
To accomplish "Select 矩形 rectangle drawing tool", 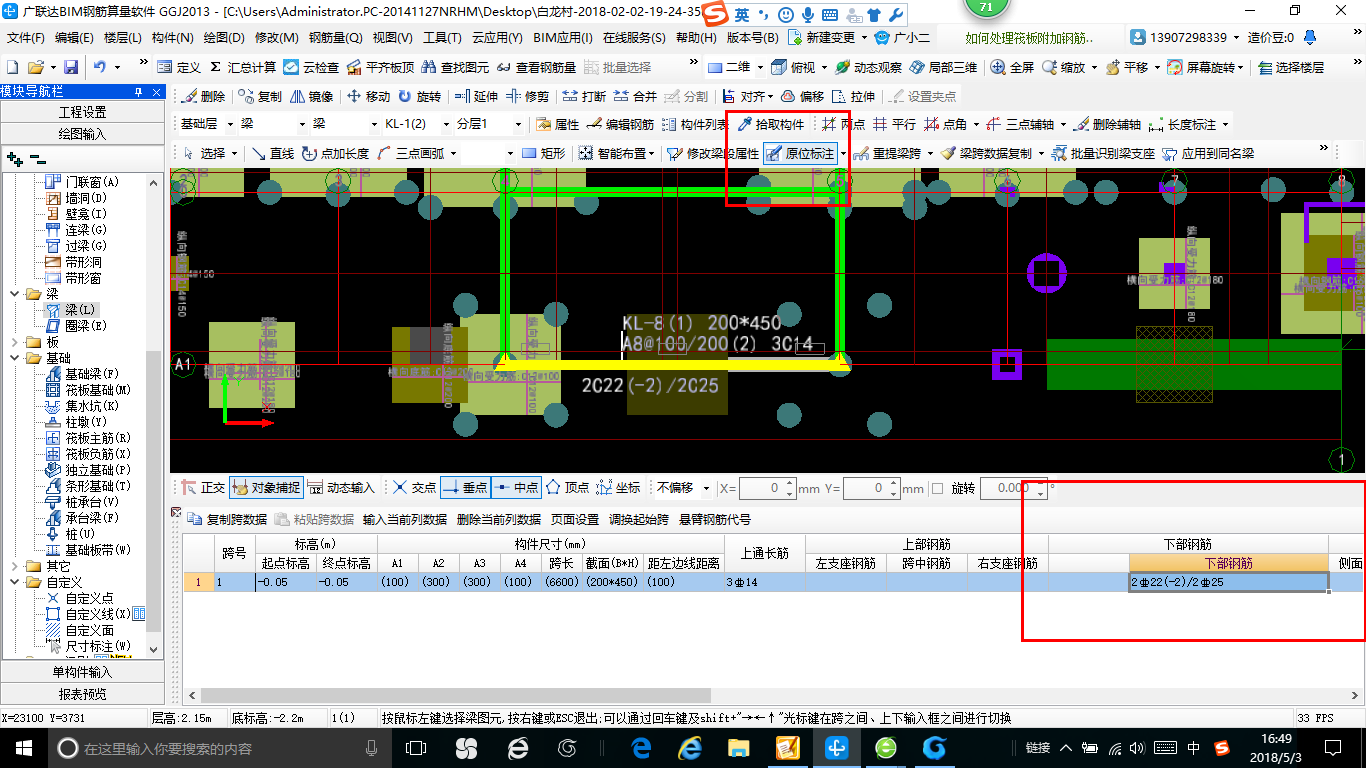I will [544, 154].
